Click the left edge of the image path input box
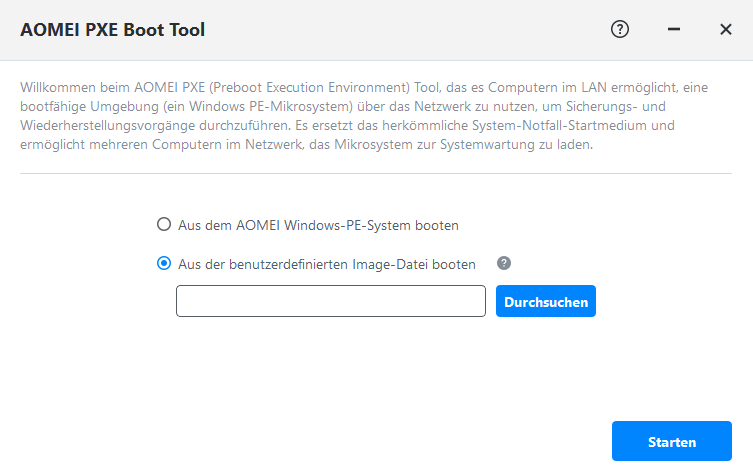This screenshot has height=474, width=753. tap(181, 301)
